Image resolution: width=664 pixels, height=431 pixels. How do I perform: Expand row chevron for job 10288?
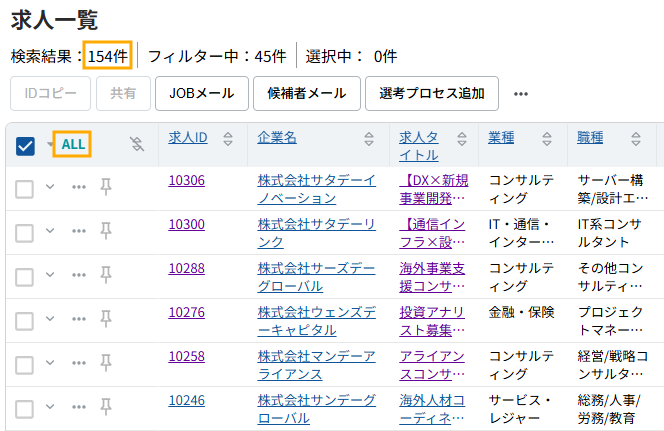coord(51,275)
